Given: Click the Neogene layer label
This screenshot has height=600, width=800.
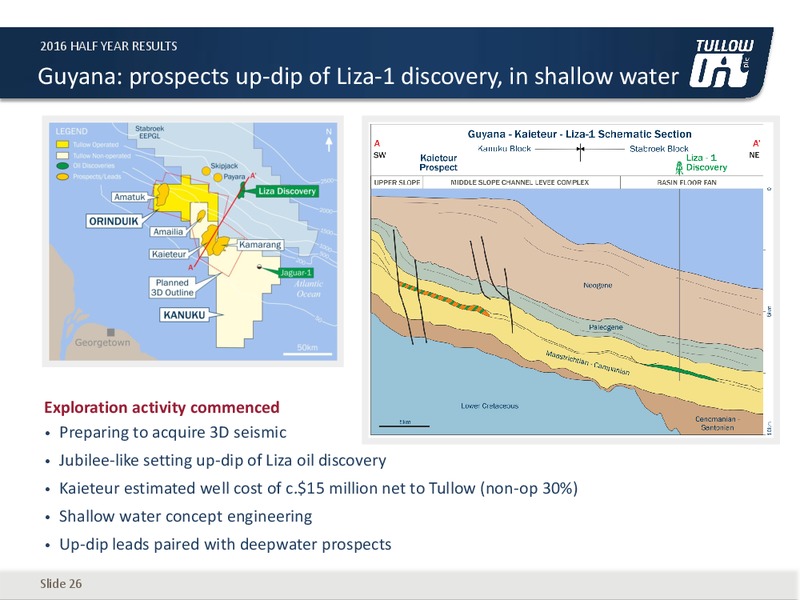Looking at the screenshot, I should tap(597, 285).
